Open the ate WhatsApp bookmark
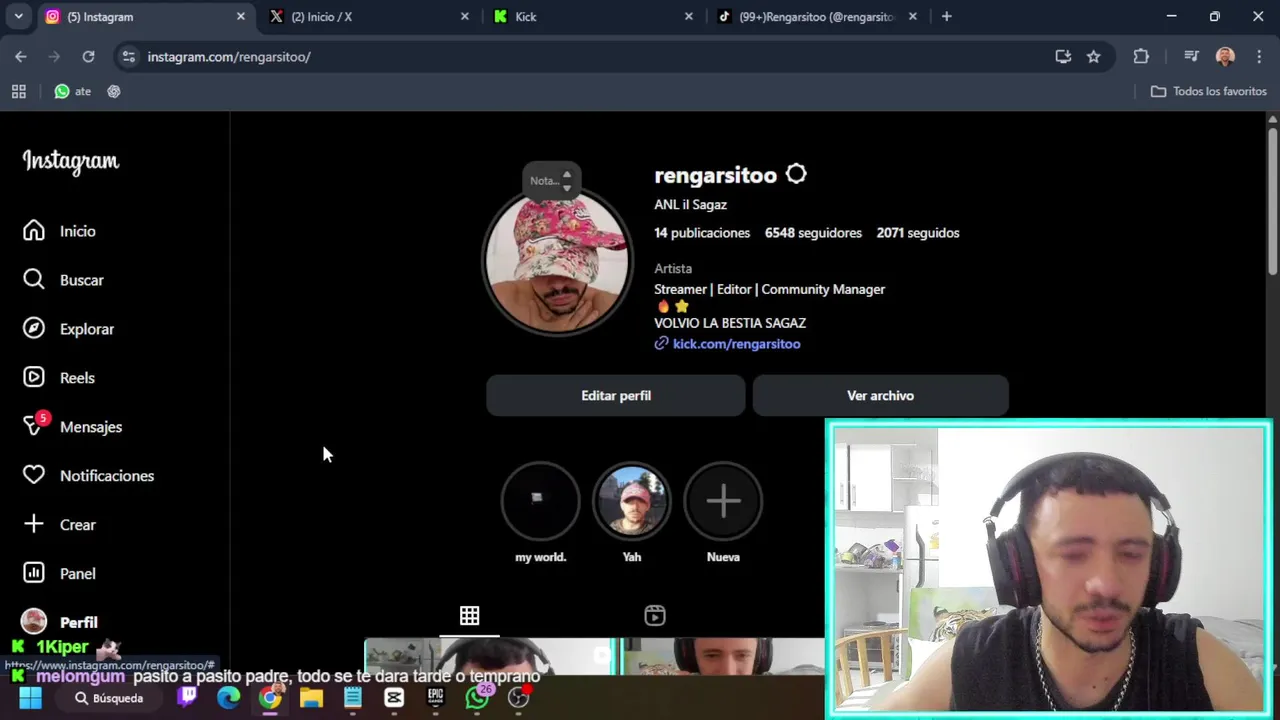Viewport: 1280px width, 720px height. click(x=73, y=91)
